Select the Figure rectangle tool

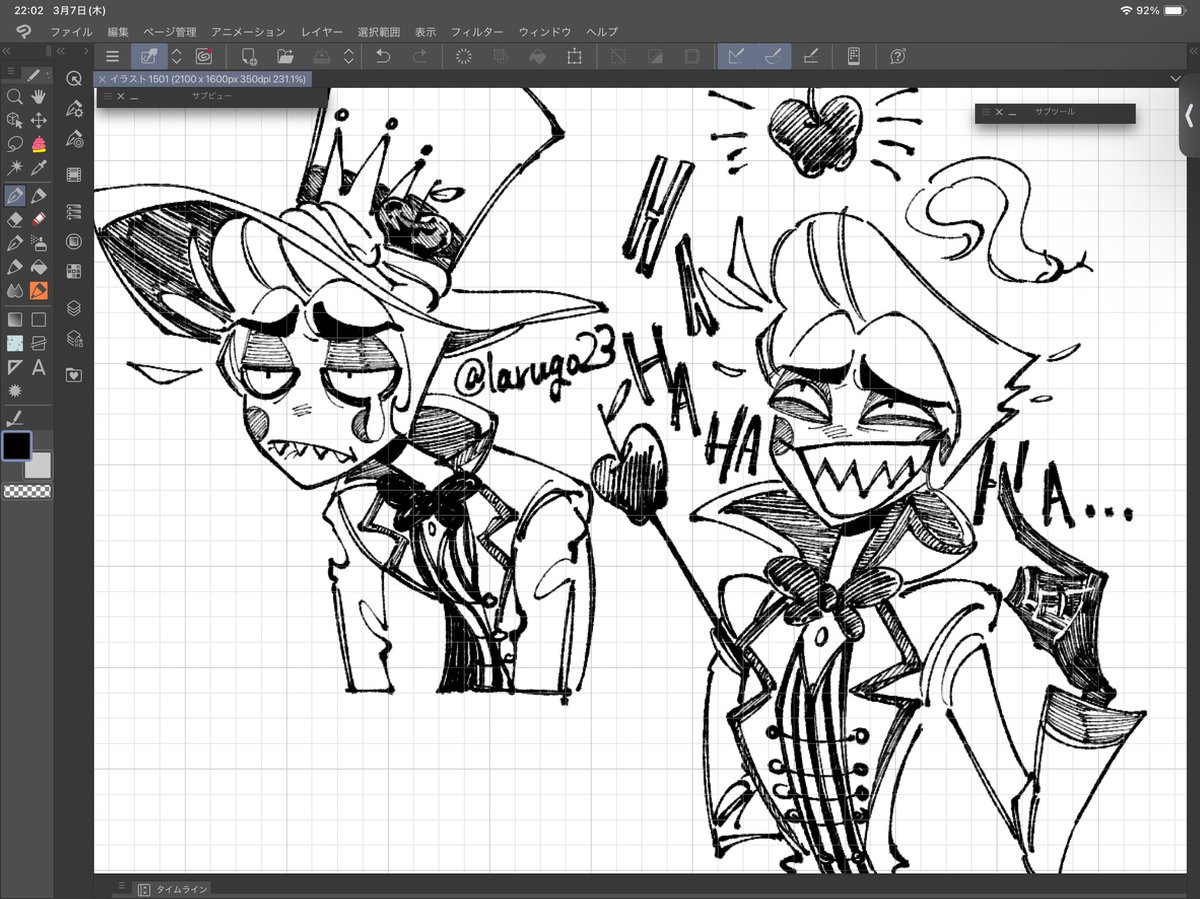(x=39, y=320)
